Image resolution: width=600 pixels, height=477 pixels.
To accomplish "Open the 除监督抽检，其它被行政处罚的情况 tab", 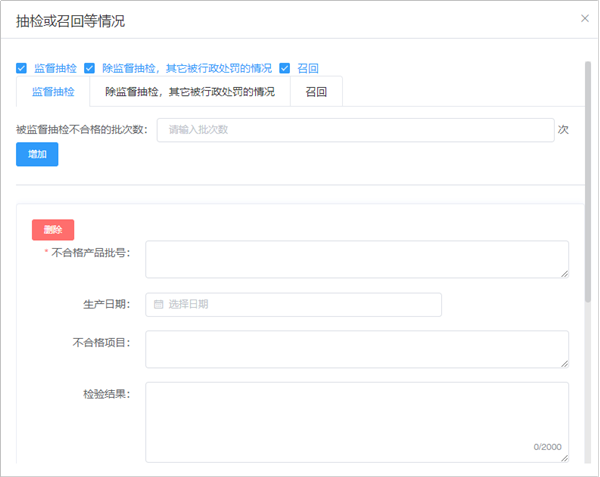I will (190, 91).
